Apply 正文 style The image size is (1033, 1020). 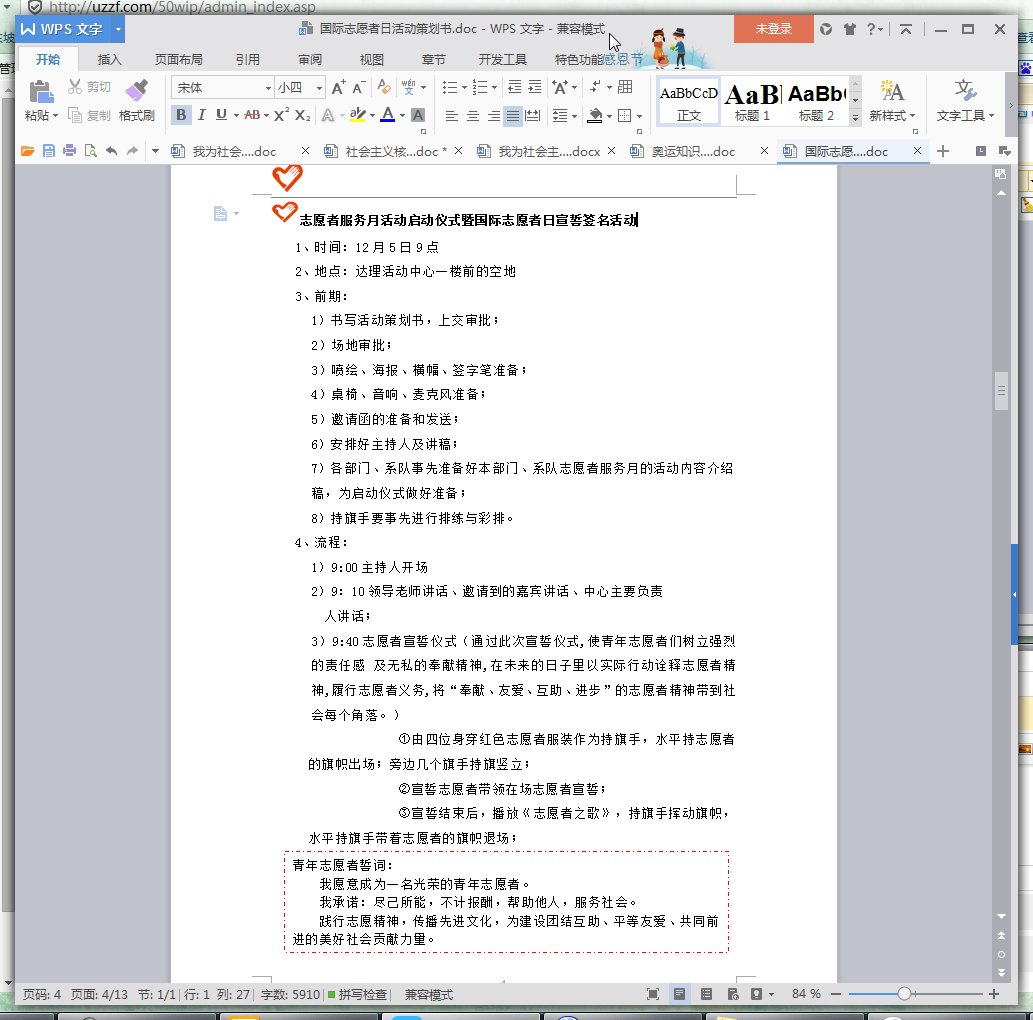(688, 102)
